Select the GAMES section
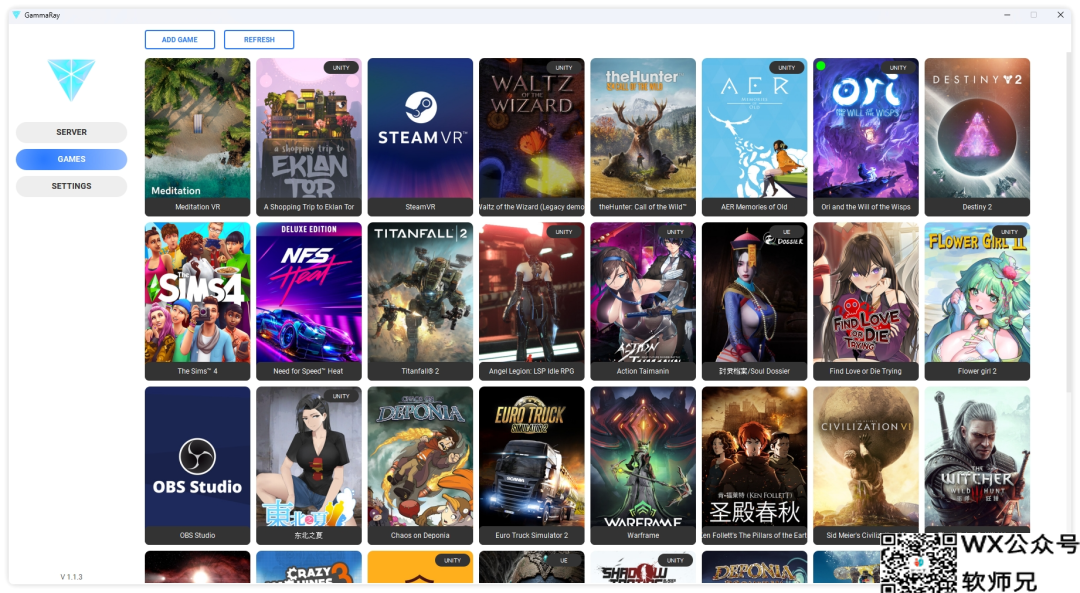 pos(72,159)
